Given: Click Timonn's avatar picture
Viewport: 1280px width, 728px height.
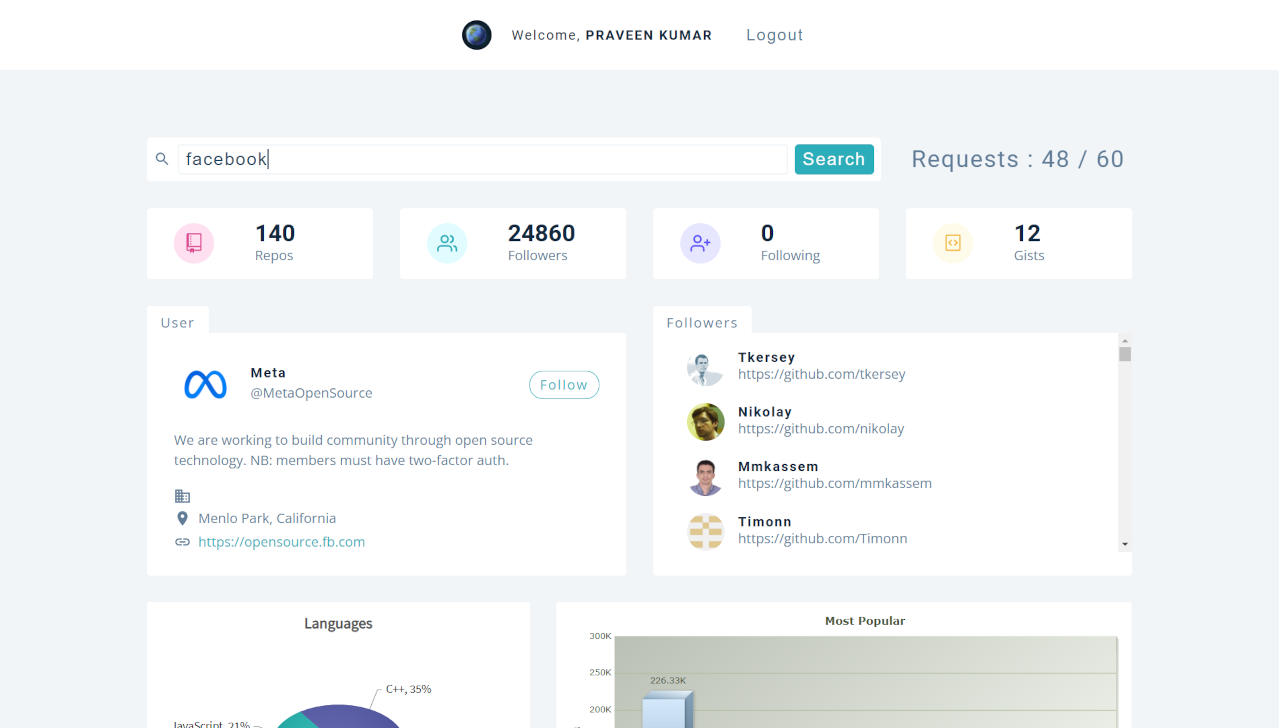Looking at the screenshot, I should point(705,532).
